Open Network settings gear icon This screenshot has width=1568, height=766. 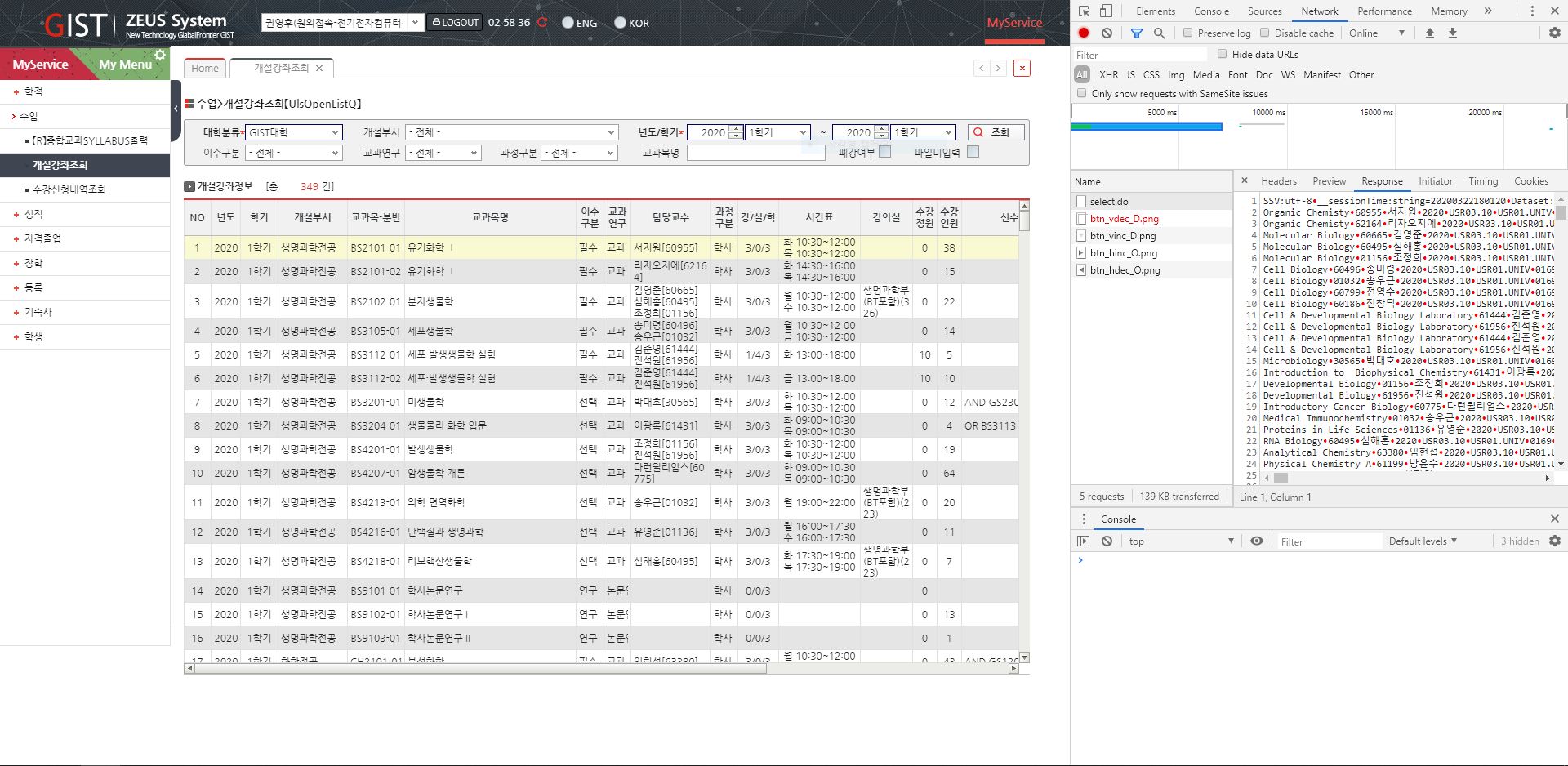click(1554, 33)
